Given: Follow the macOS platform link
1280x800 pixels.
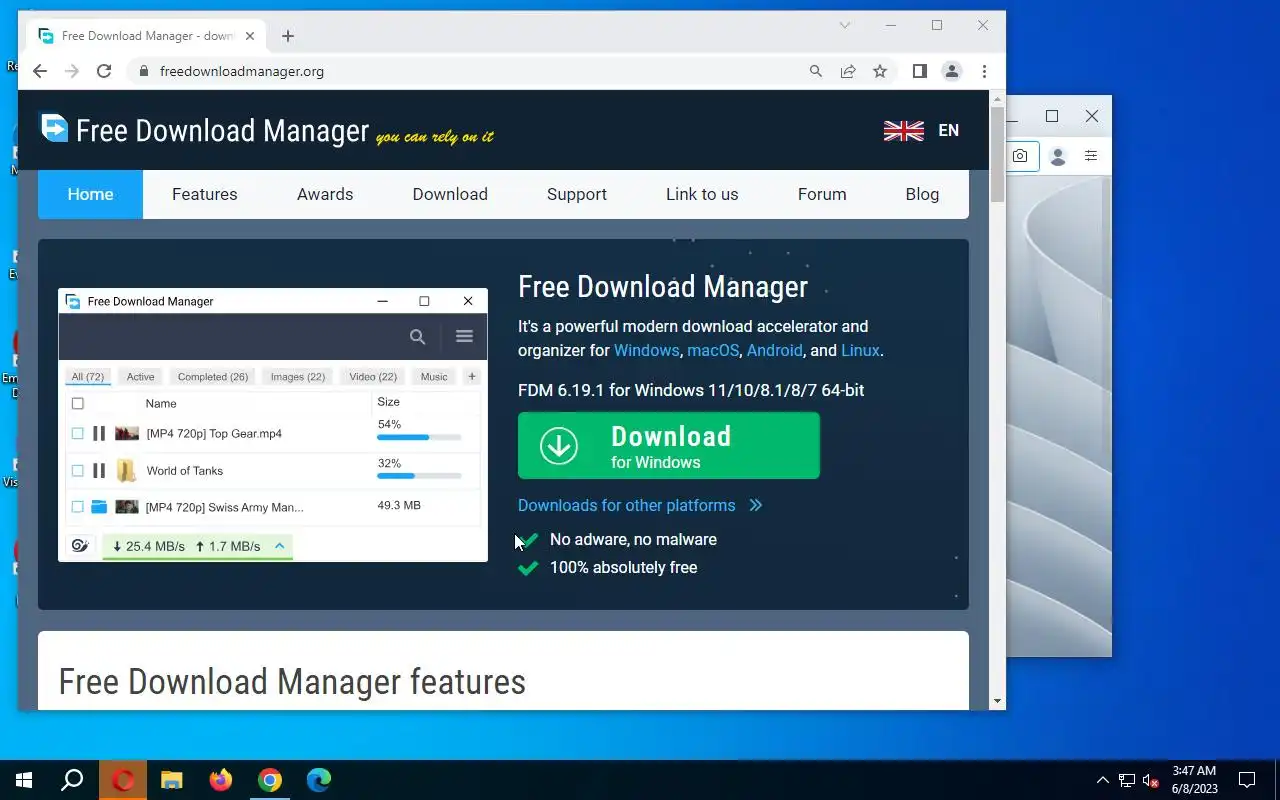Looking at the screenshot, I should 713,350.
